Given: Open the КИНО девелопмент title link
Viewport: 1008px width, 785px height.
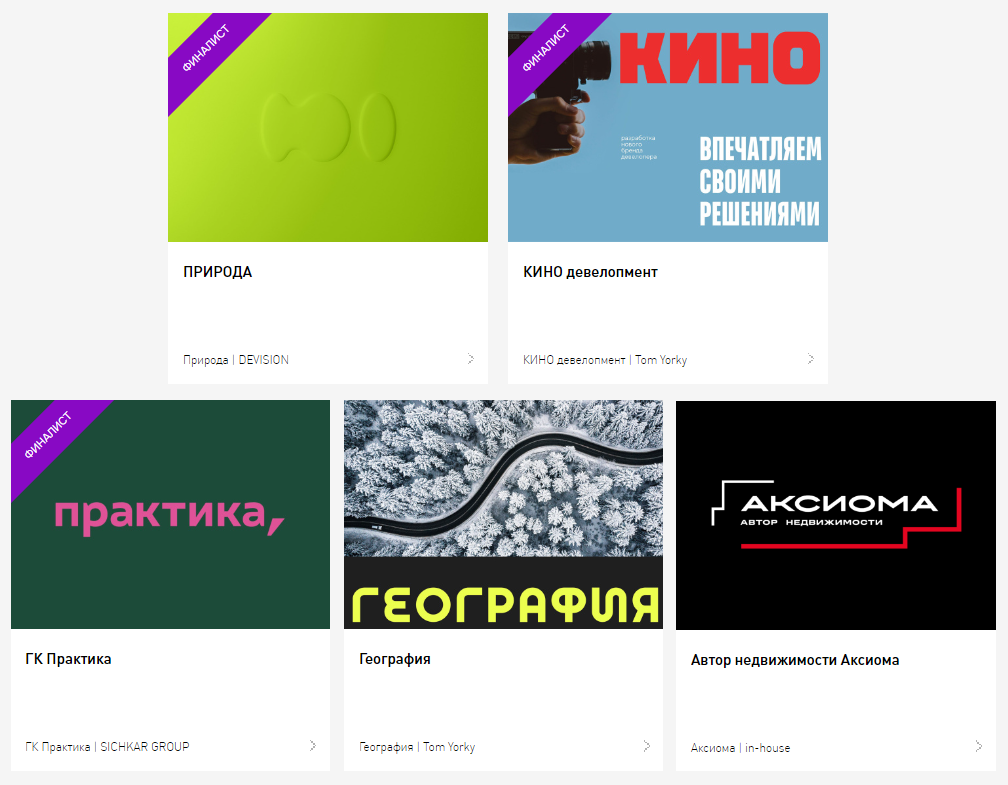Looking at the screenshot, I should (x=590, y=272).
